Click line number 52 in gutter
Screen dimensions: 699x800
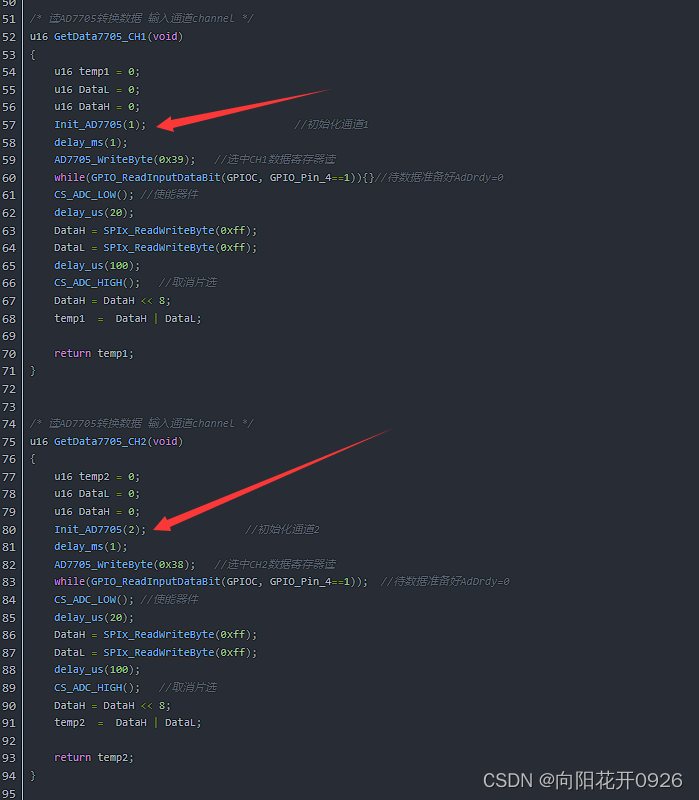[9, 37]
